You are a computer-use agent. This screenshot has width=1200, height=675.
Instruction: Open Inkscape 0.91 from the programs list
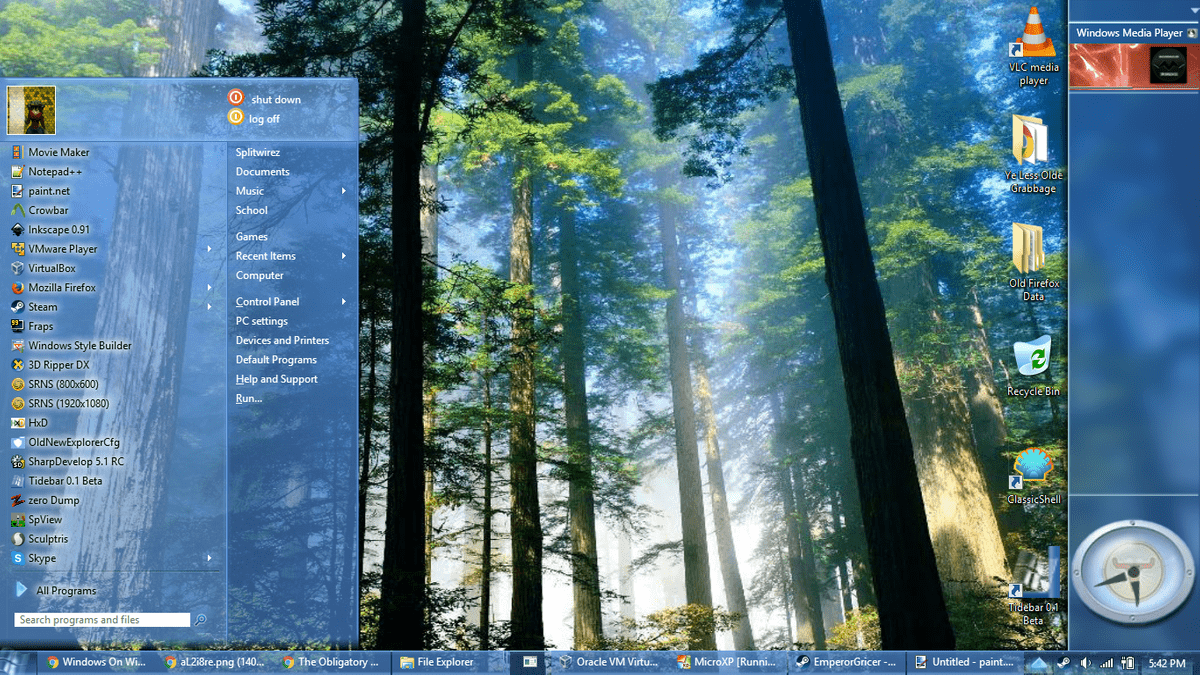58,230
